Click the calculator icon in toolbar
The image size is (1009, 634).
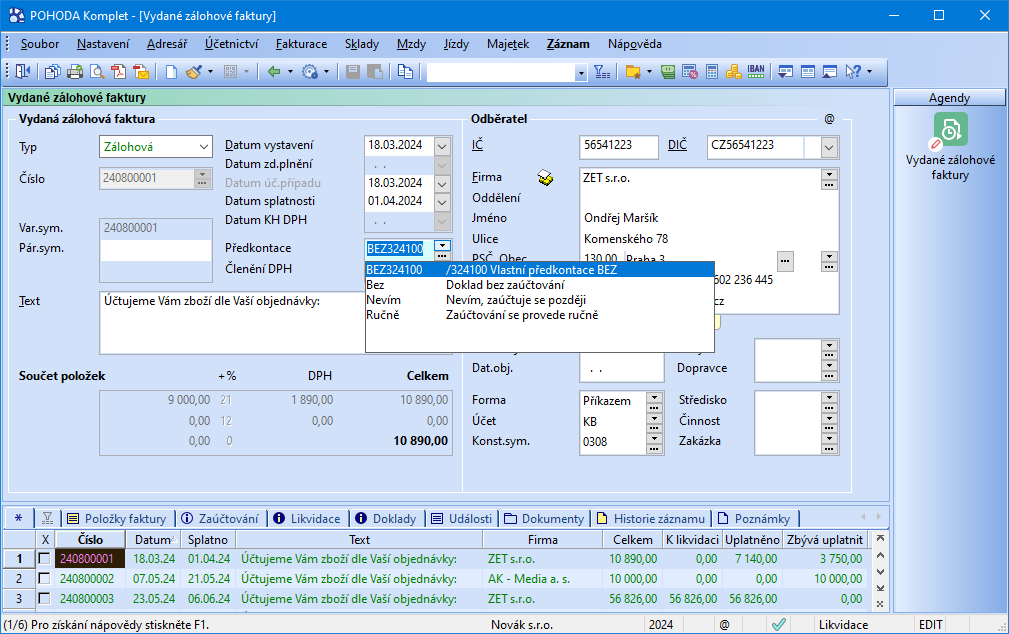tap(712, 71)
